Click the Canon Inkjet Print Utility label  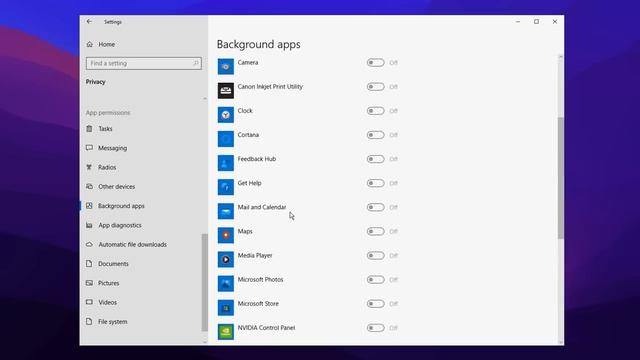point(270,87)
